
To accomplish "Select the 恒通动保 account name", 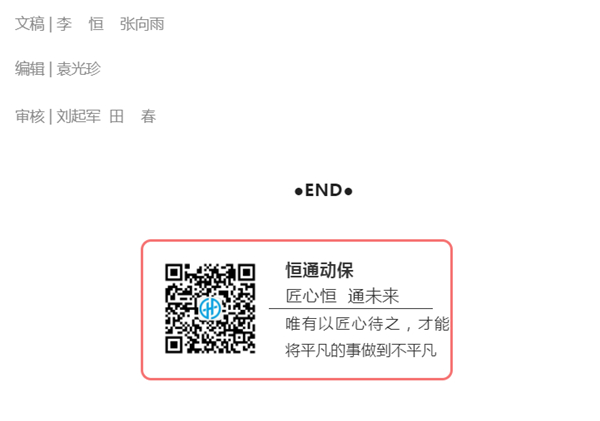I will coord(320,270).
